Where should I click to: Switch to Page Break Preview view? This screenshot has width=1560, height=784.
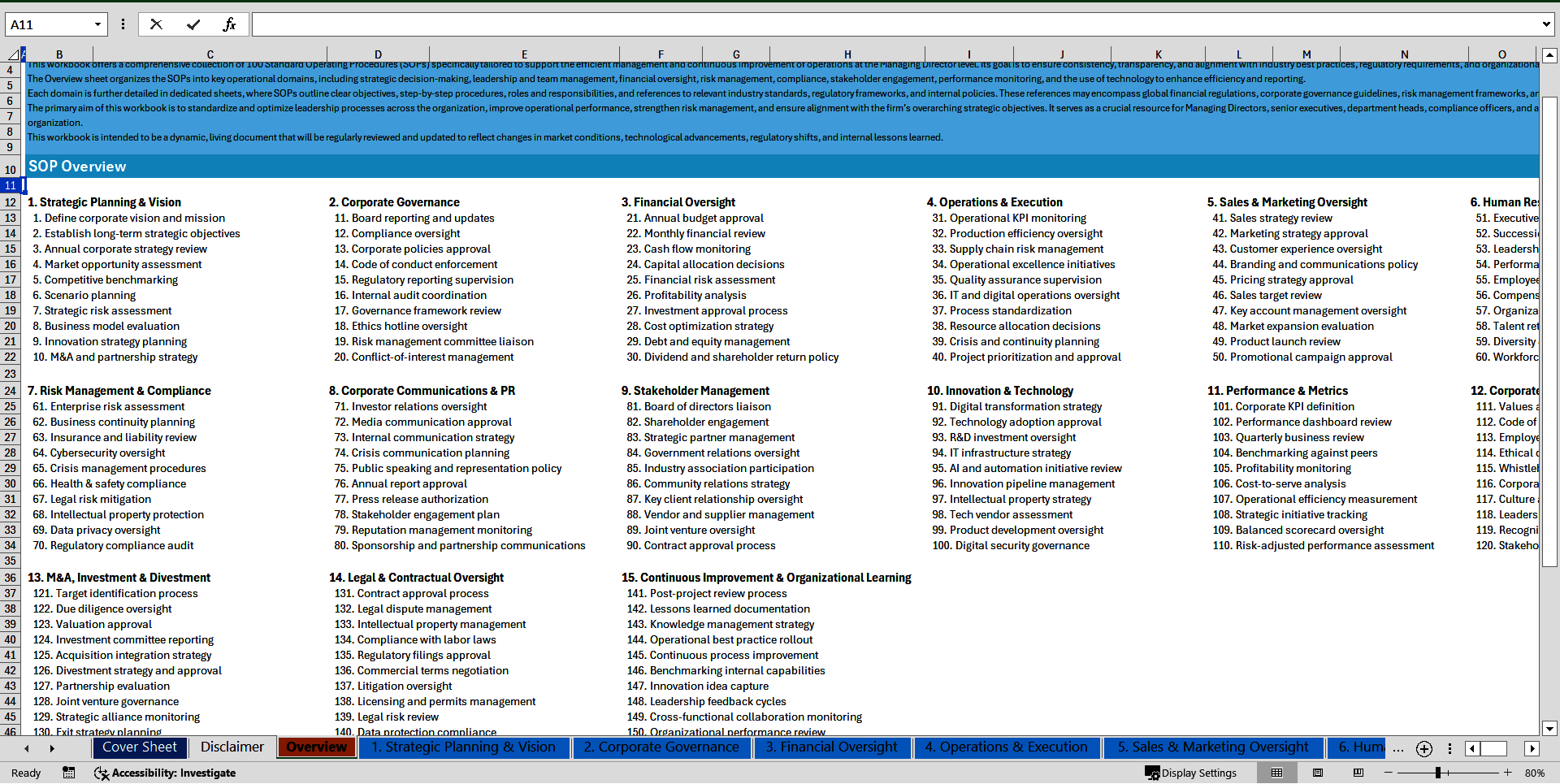(1358, 773)
